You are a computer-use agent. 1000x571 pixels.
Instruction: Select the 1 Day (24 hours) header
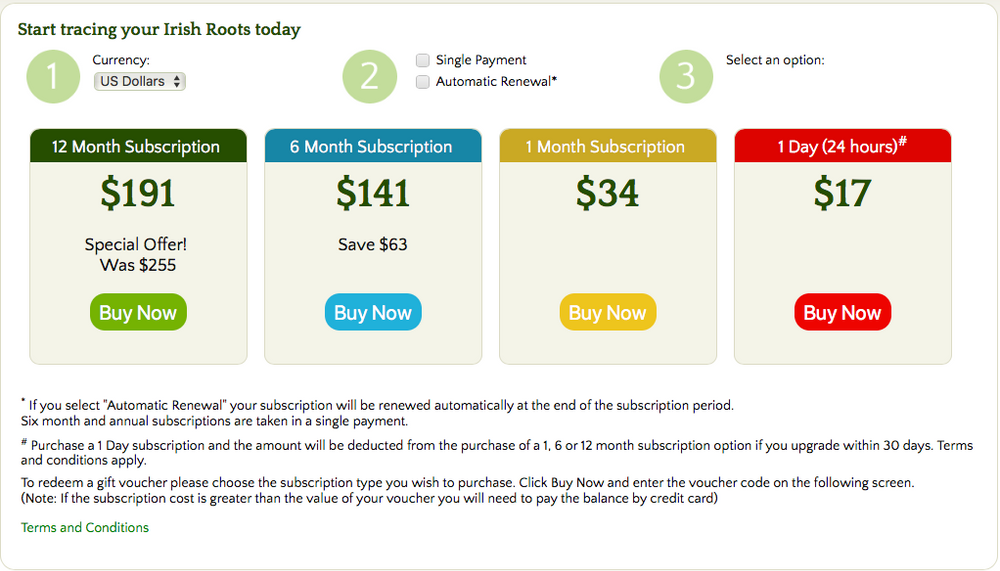tap(842, 146)
